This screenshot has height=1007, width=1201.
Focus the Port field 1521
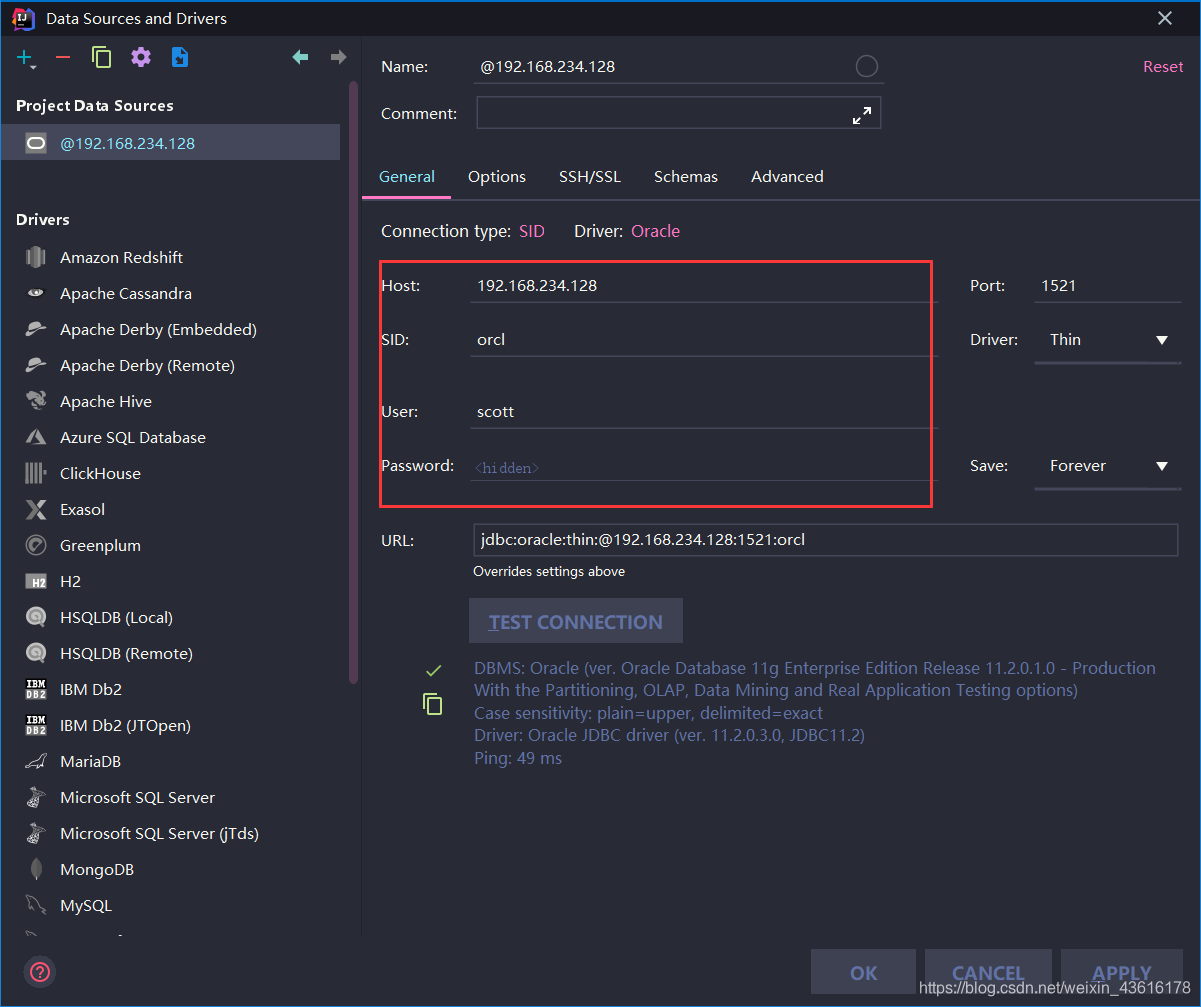(1107, 286)
